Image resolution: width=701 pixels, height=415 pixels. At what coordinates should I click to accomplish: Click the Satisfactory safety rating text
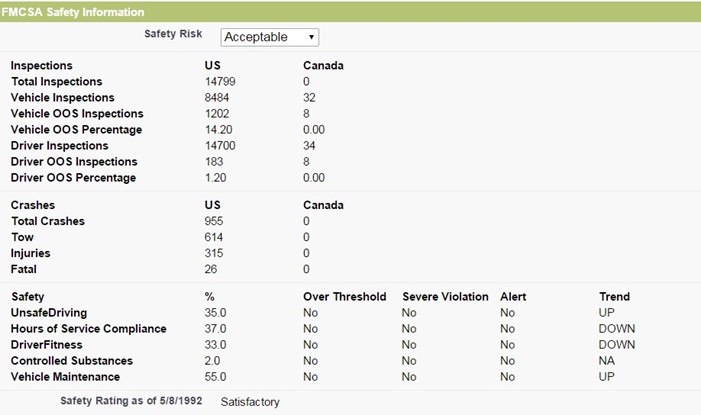point(250,402)
